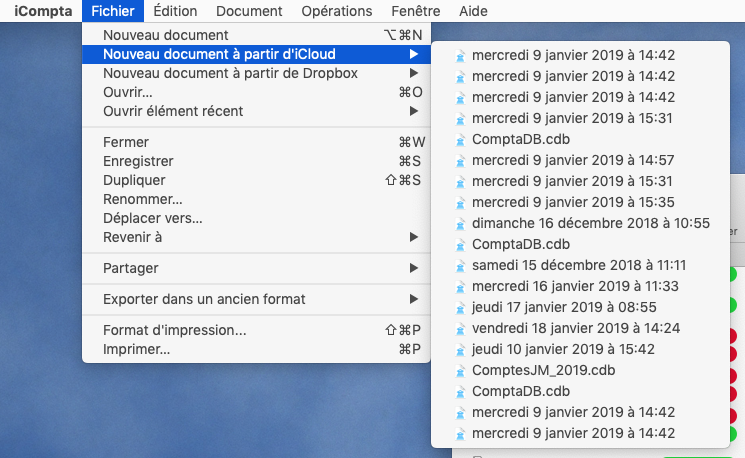Choose Déplacer vers… menu item
This screenshot has width=745, height=458.
click(x=256, y=218)
